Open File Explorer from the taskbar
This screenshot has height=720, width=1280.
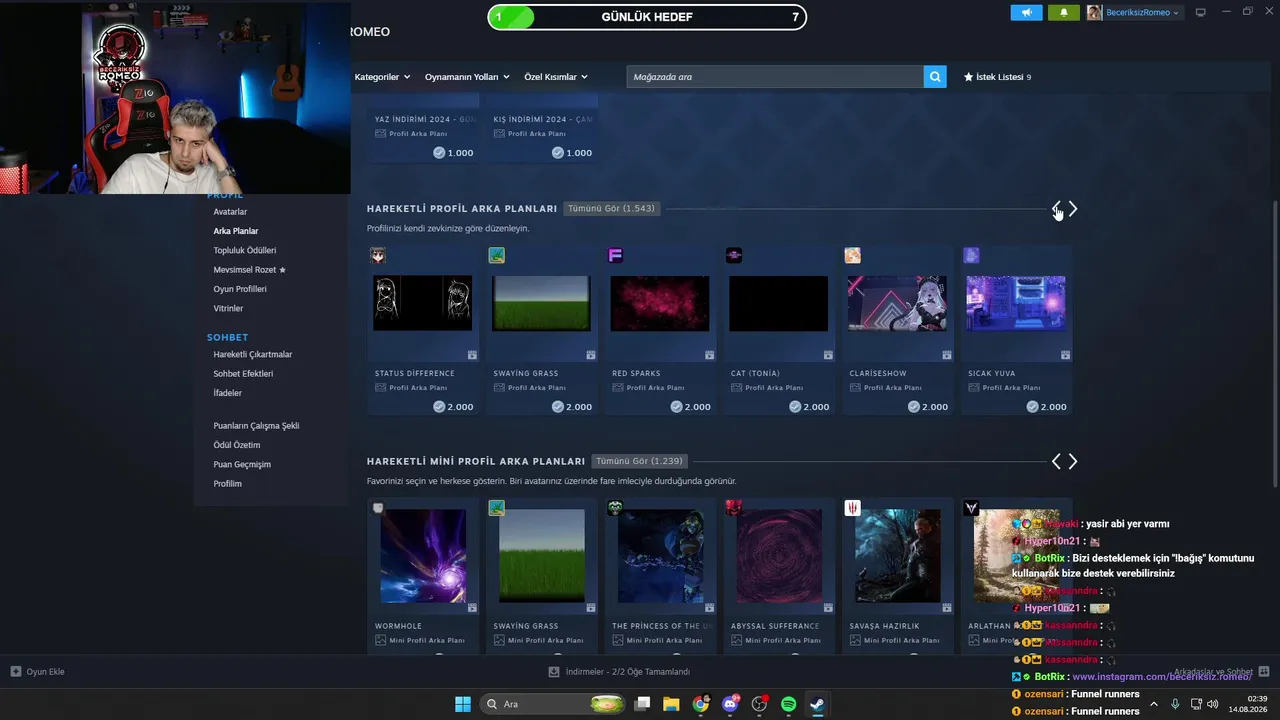[x=671, y=704]
